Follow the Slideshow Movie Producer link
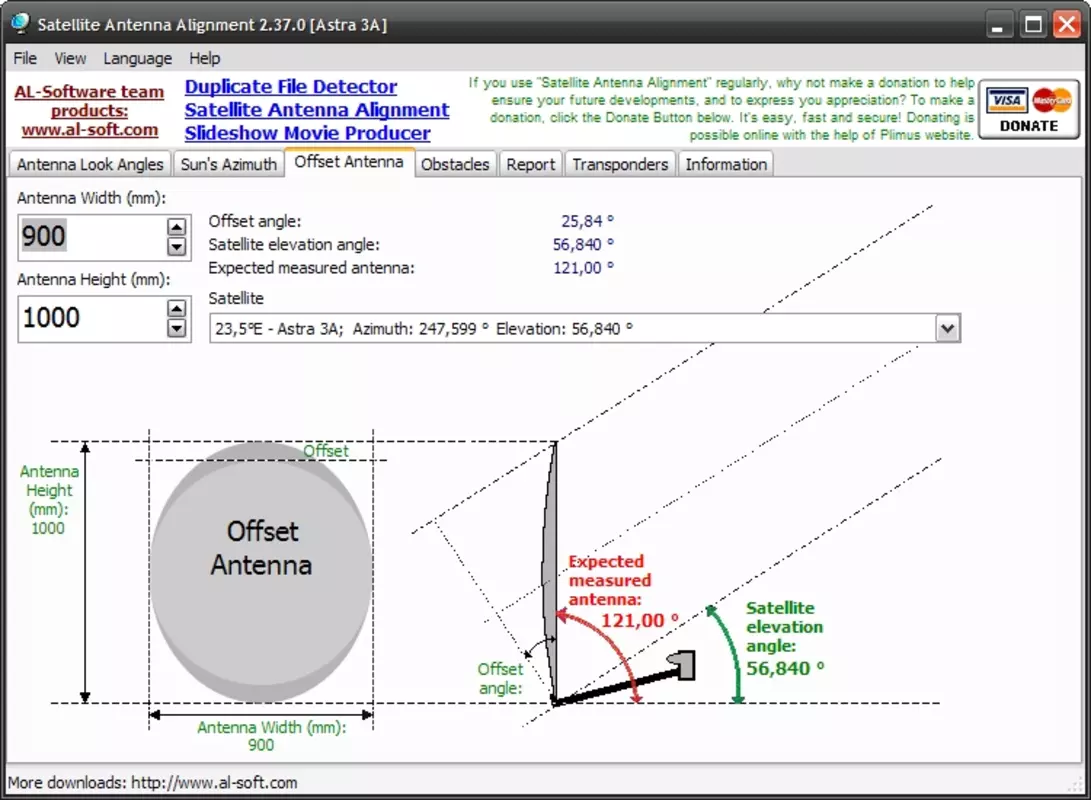The height and width of the screenshot is (800, 1091). point(308,133)
